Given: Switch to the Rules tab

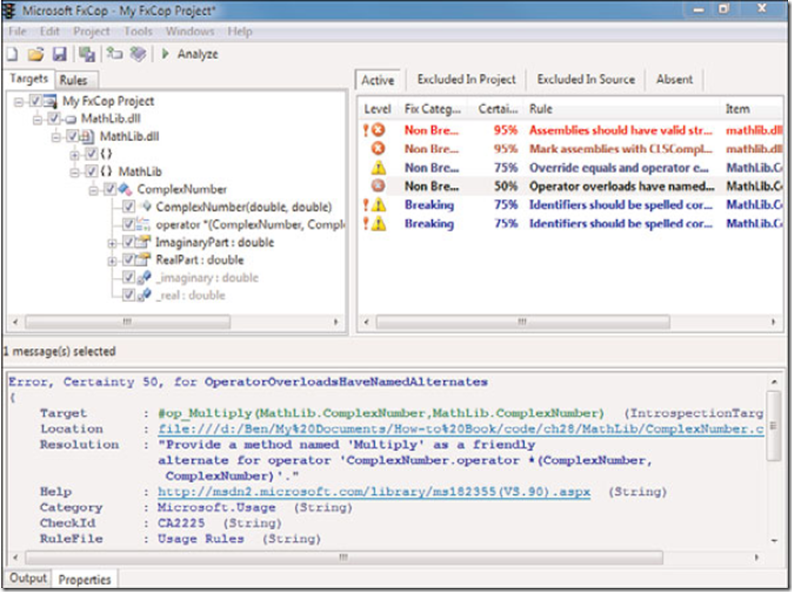Looking at the screenshot, I should pos(74,80).
